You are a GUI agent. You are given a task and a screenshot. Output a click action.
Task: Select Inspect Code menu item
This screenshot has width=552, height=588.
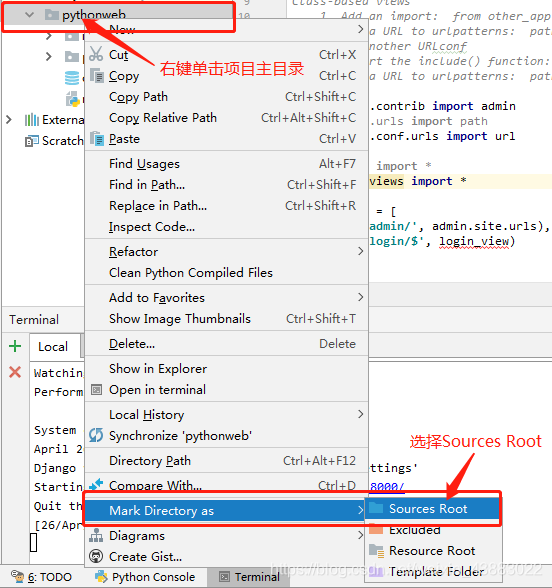(x=226, y=227)
